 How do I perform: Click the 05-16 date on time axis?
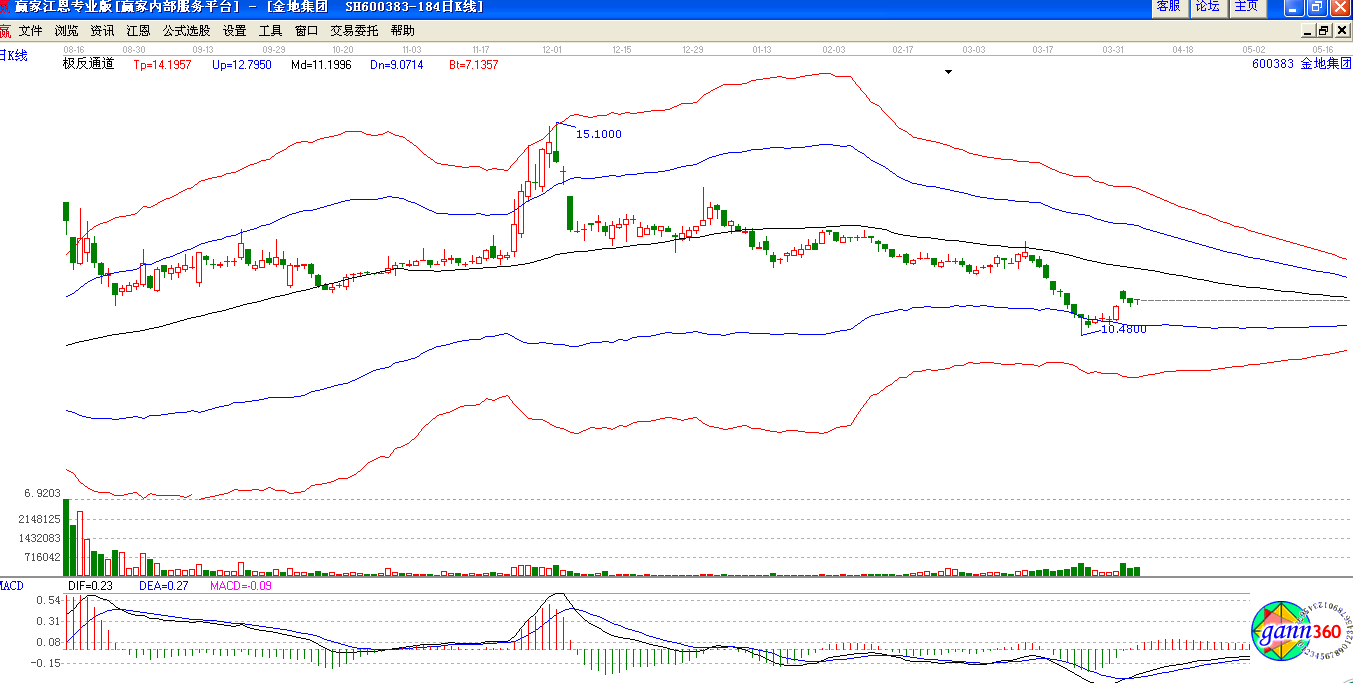pyautogui.click(x=1324, y=48)
